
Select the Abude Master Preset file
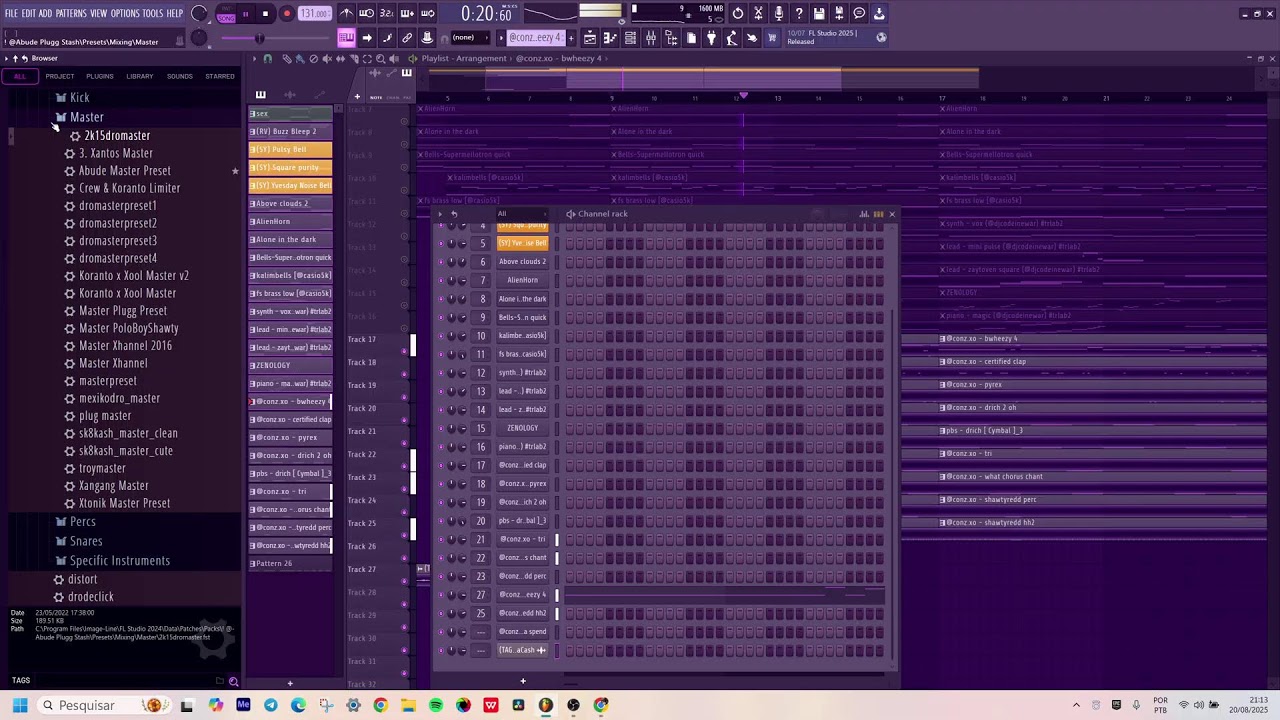pos(125,170)
